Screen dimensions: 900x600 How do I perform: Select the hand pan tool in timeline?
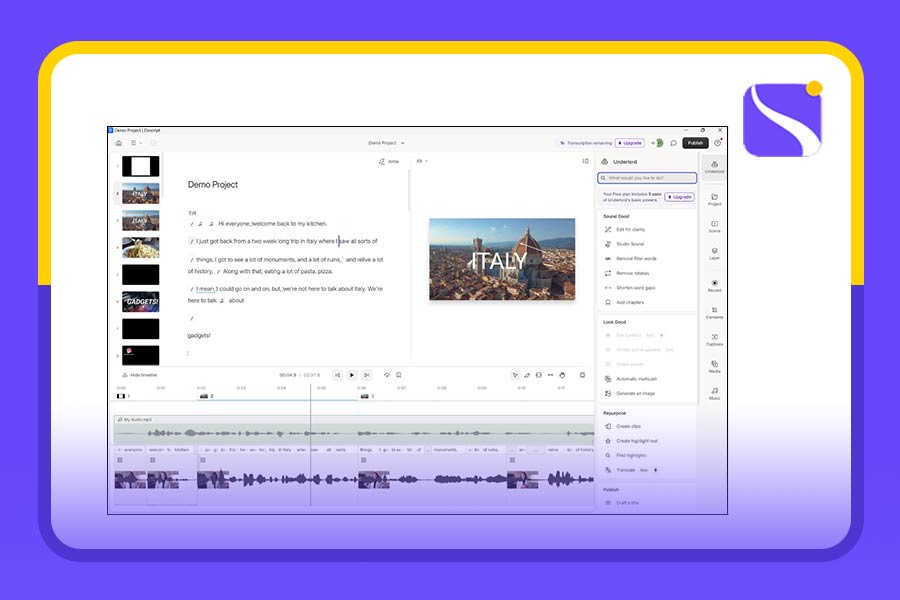(x=563, y=375)
